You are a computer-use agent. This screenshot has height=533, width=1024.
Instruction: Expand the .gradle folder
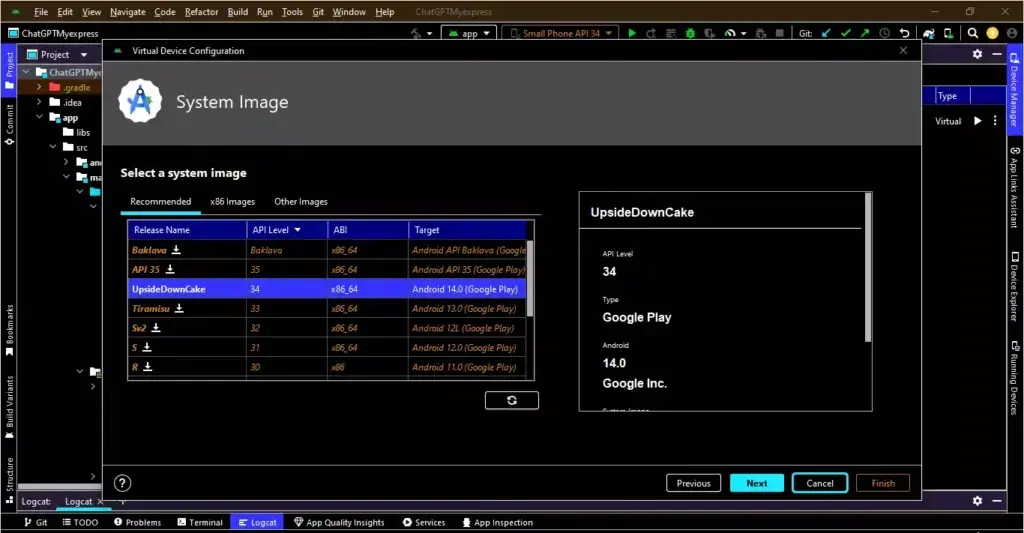point(39,87)
